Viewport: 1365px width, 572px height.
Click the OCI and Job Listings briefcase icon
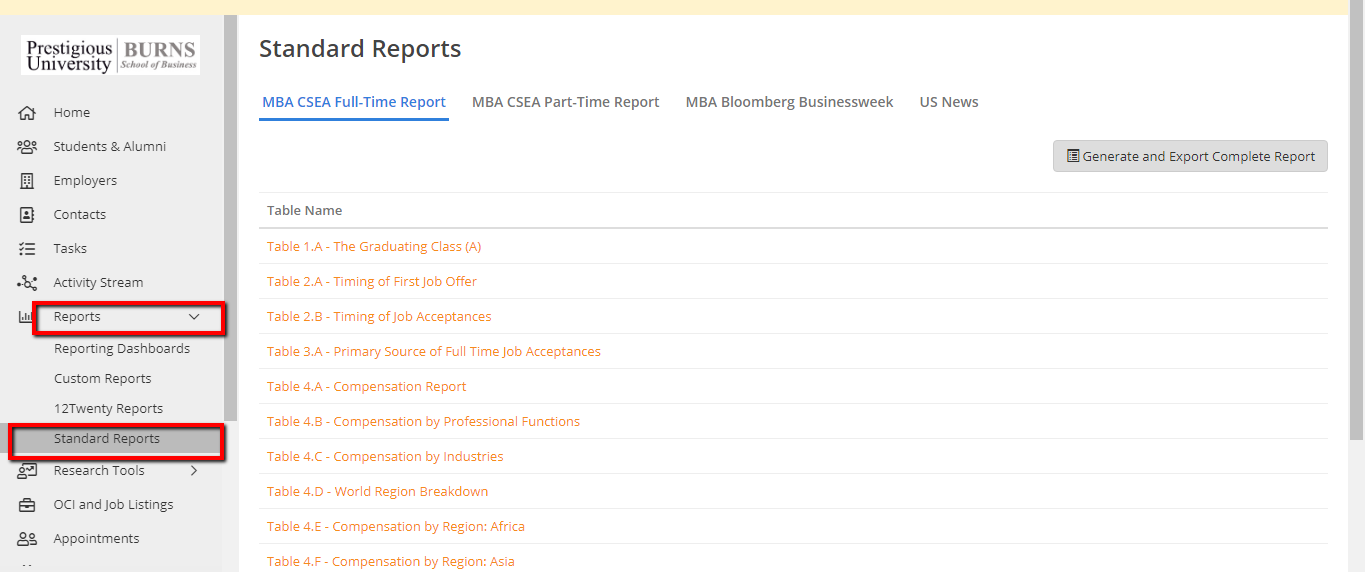click(27, 505)
